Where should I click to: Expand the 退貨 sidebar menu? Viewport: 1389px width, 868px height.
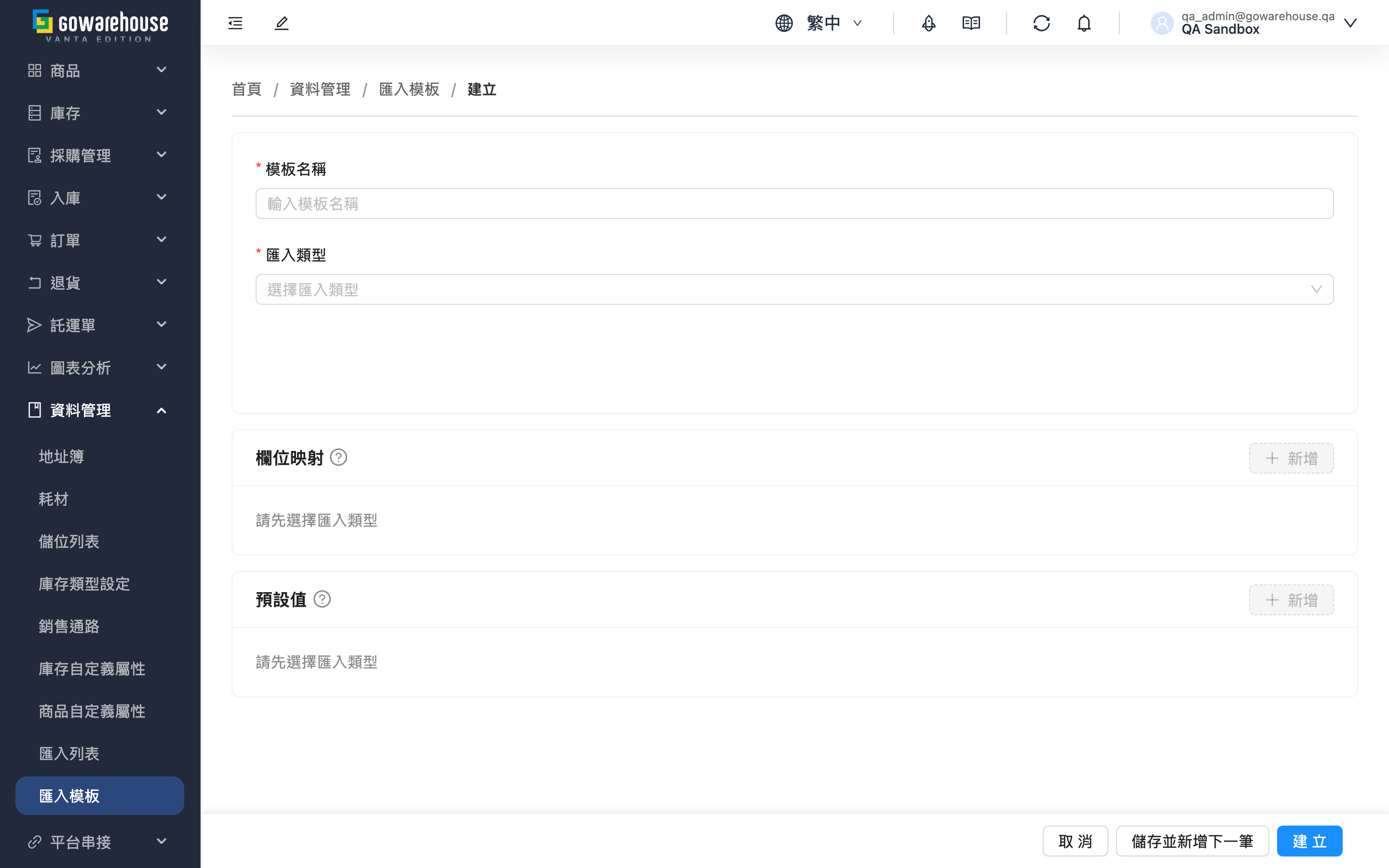coord(162,283)
